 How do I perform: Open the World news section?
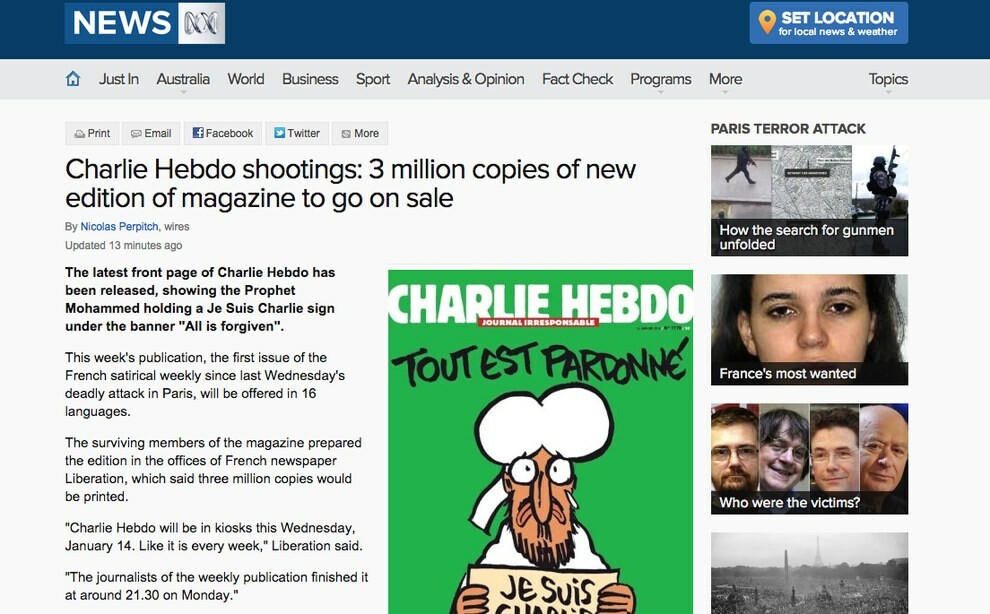[246, 79]
